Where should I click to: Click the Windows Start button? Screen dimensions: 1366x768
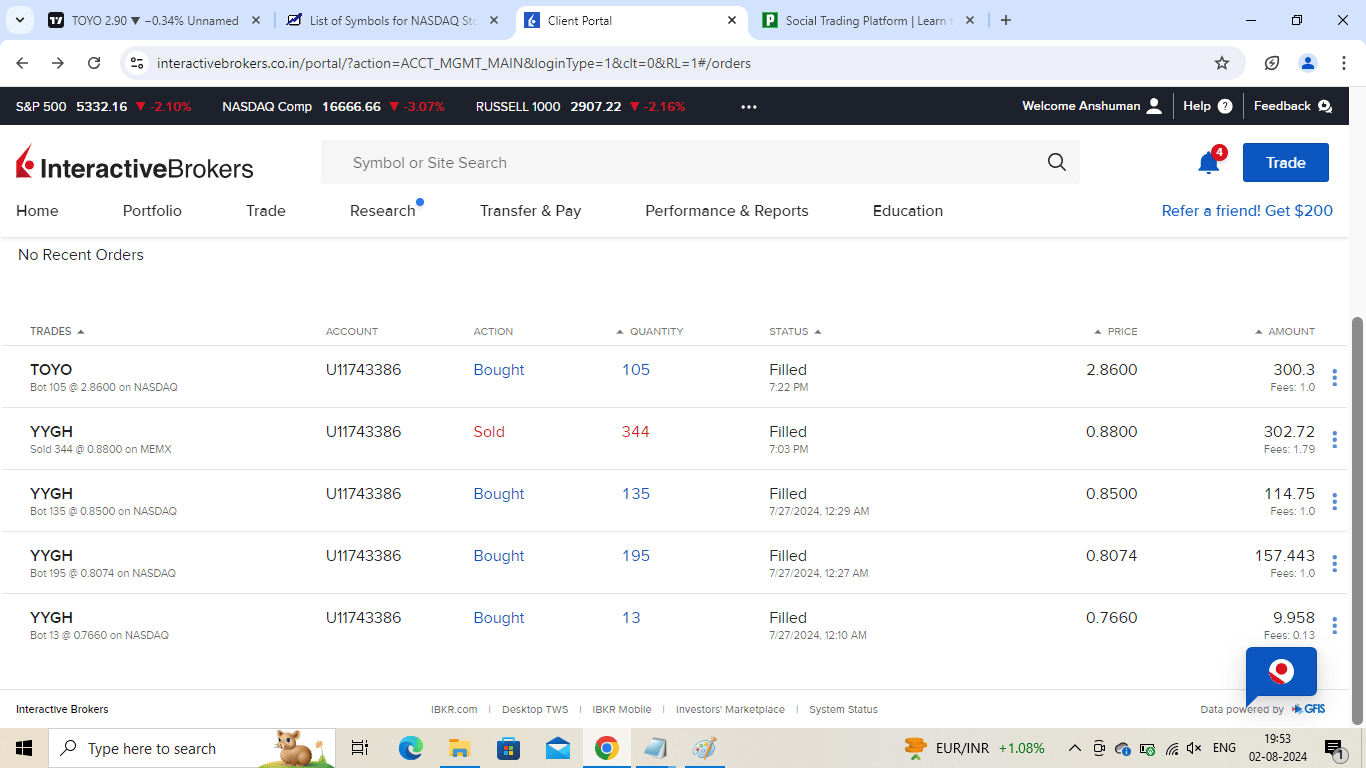(24, 748)
